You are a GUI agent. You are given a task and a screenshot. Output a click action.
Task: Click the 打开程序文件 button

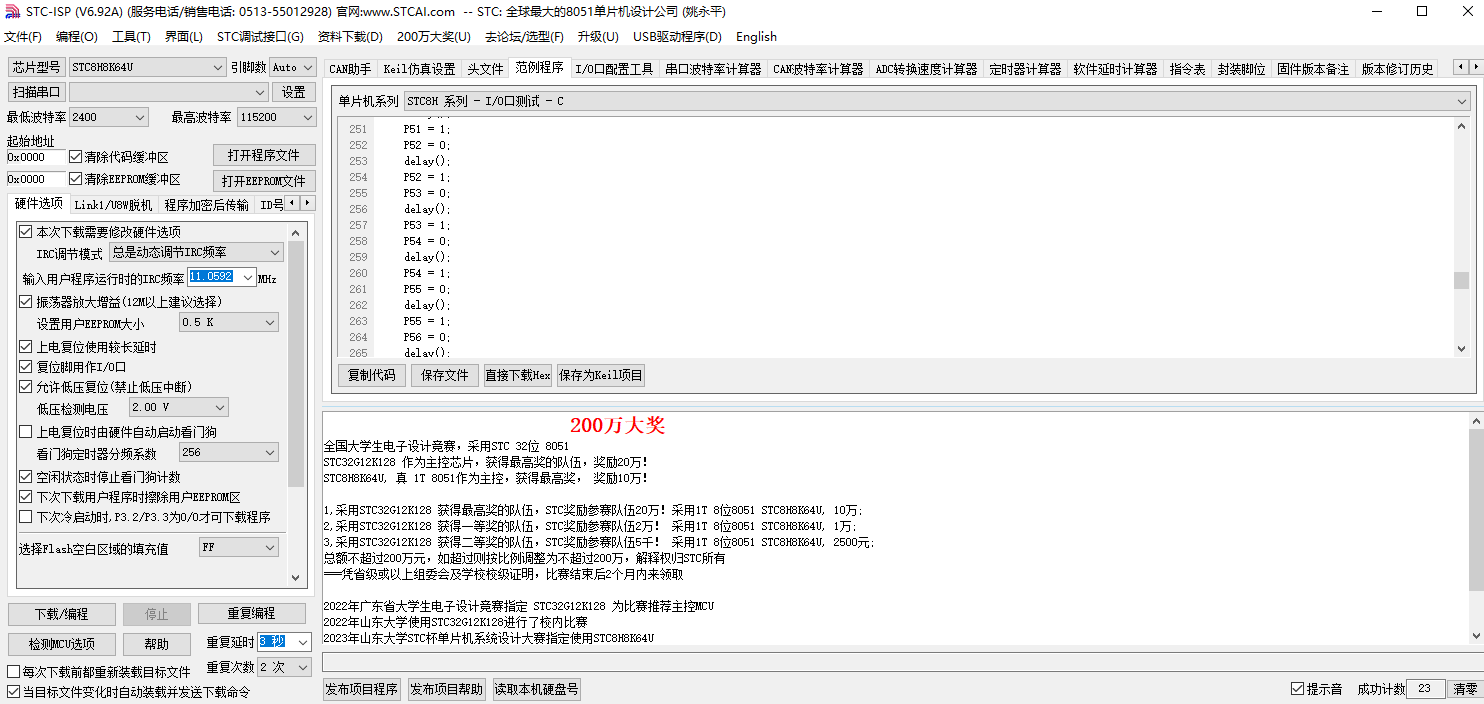tap(264, 156)
